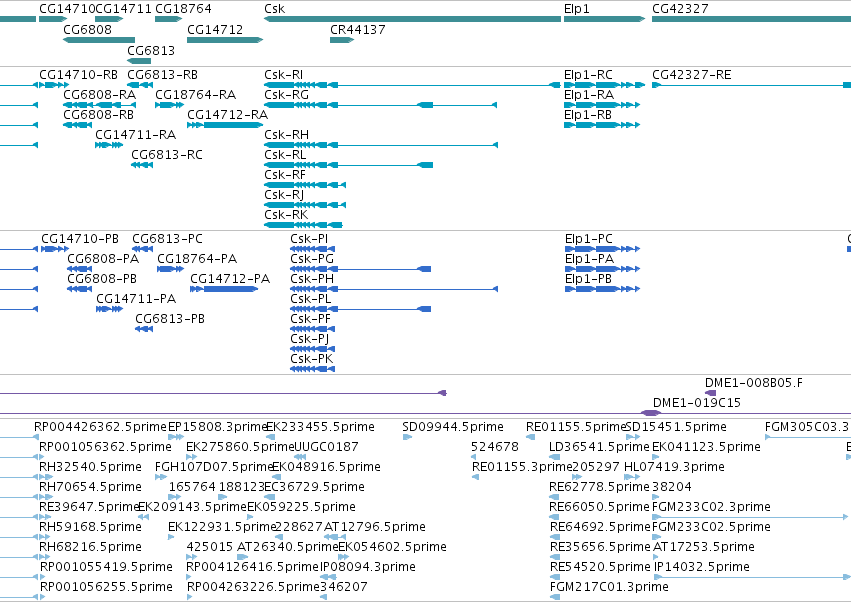Viewport: 851px width, 602px height.
Task: Click protein Csk-PI
Action: tap(313, 249)
